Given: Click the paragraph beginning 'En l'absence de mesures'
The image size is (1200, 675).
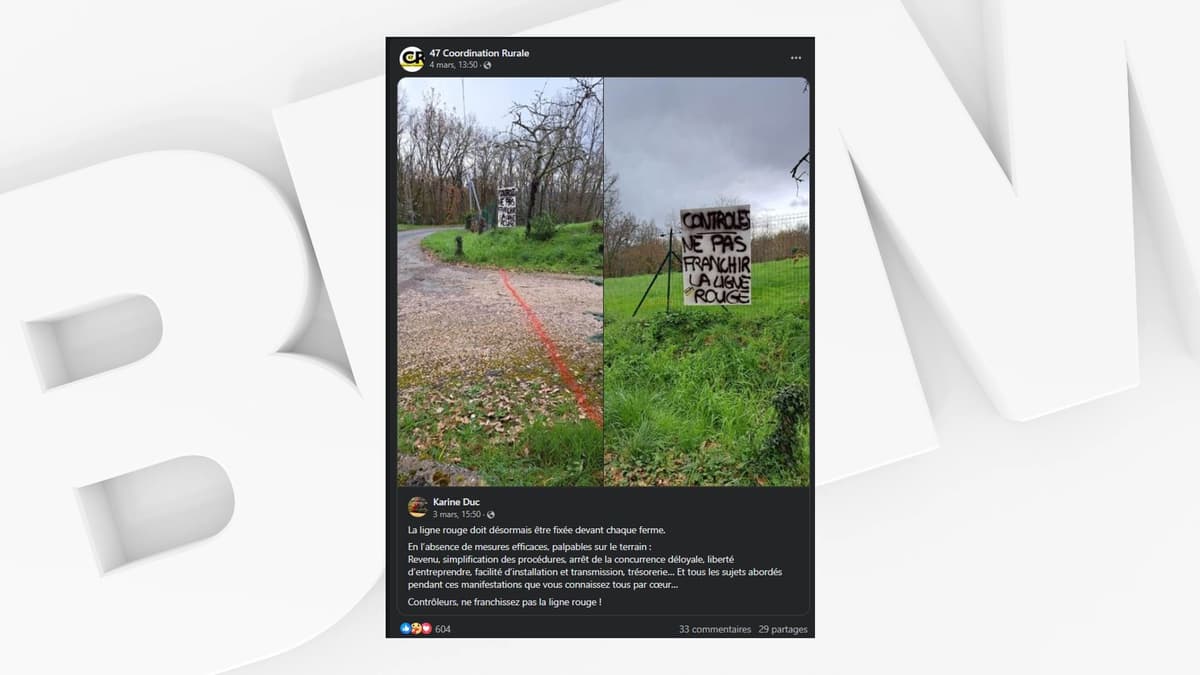Looking at the screenshot, I should pos(595,566).
